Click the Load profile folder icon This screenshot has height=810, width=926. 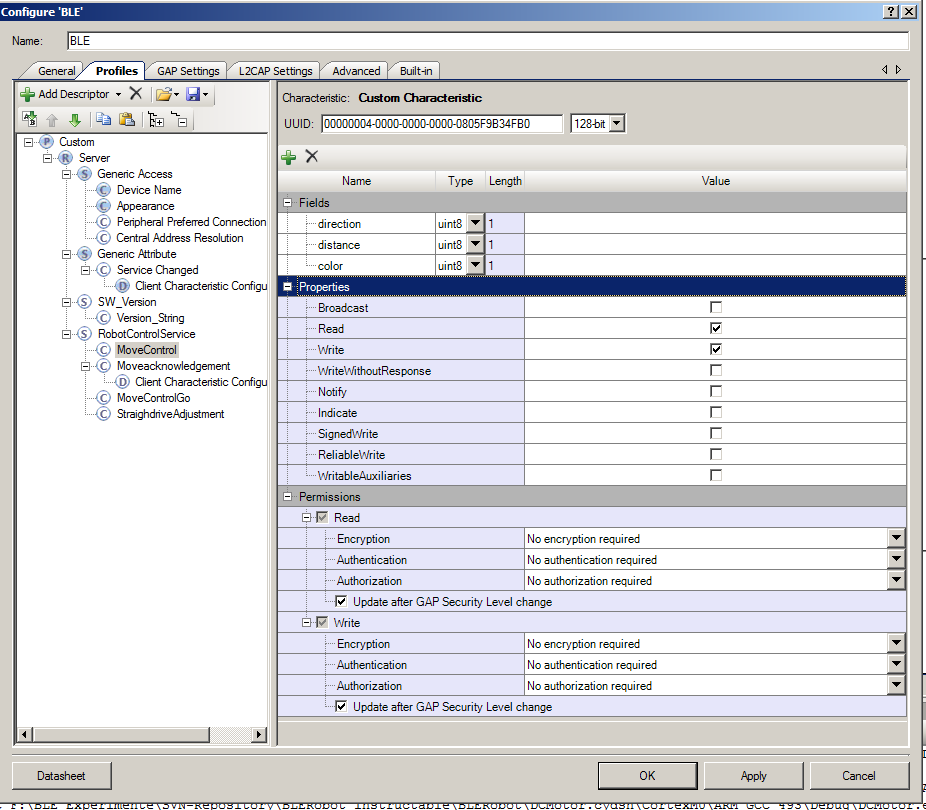coord(164,94)
